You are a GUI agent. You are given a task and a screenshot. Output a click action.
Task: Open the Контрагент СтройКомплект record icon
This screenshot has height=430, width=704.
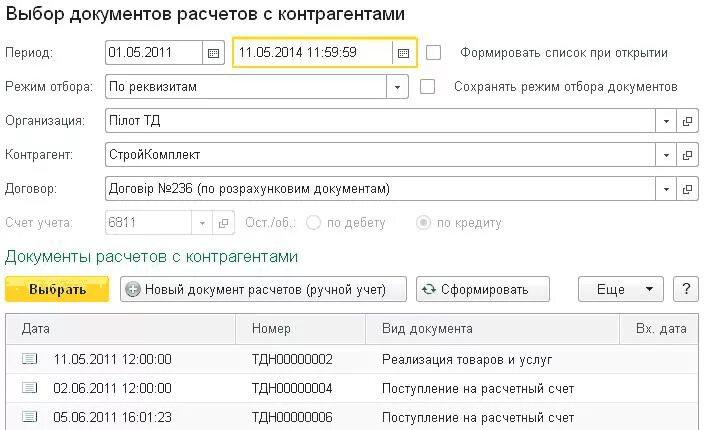[x=687, y=155]
